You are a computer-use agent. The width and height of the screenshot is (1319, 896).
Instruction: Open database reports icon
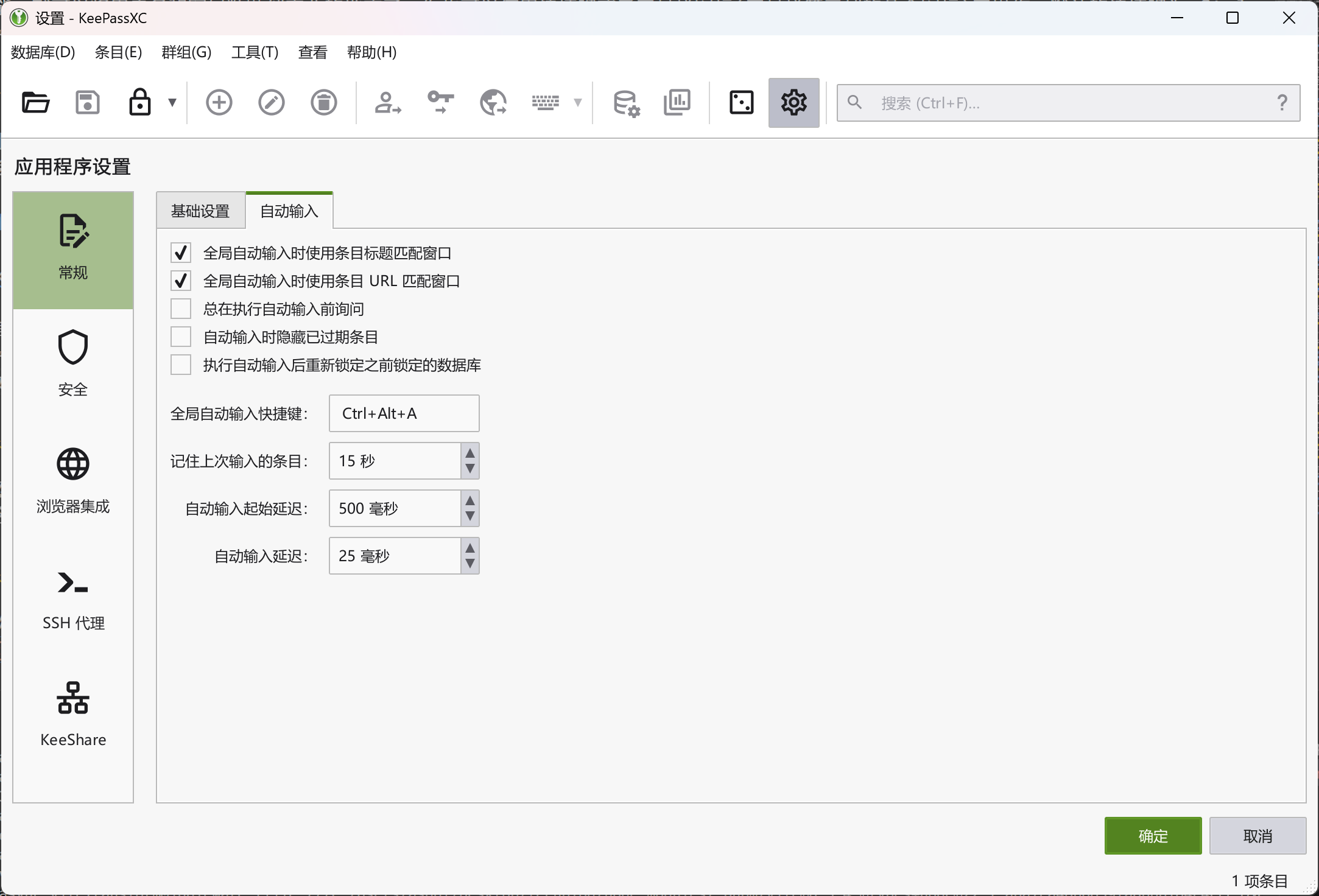(x=677, y=102)
